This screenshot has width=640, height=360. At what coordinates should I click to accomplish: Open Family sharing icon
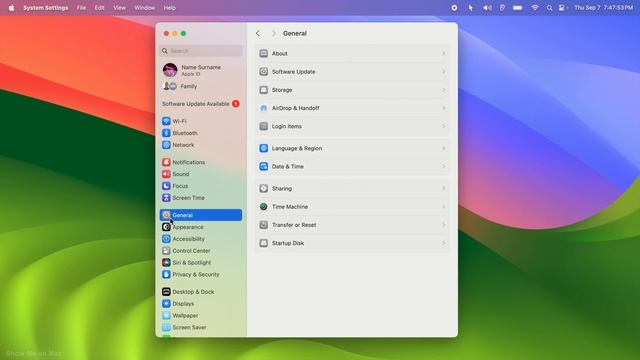pyautogui.click(x=170, y=86)
